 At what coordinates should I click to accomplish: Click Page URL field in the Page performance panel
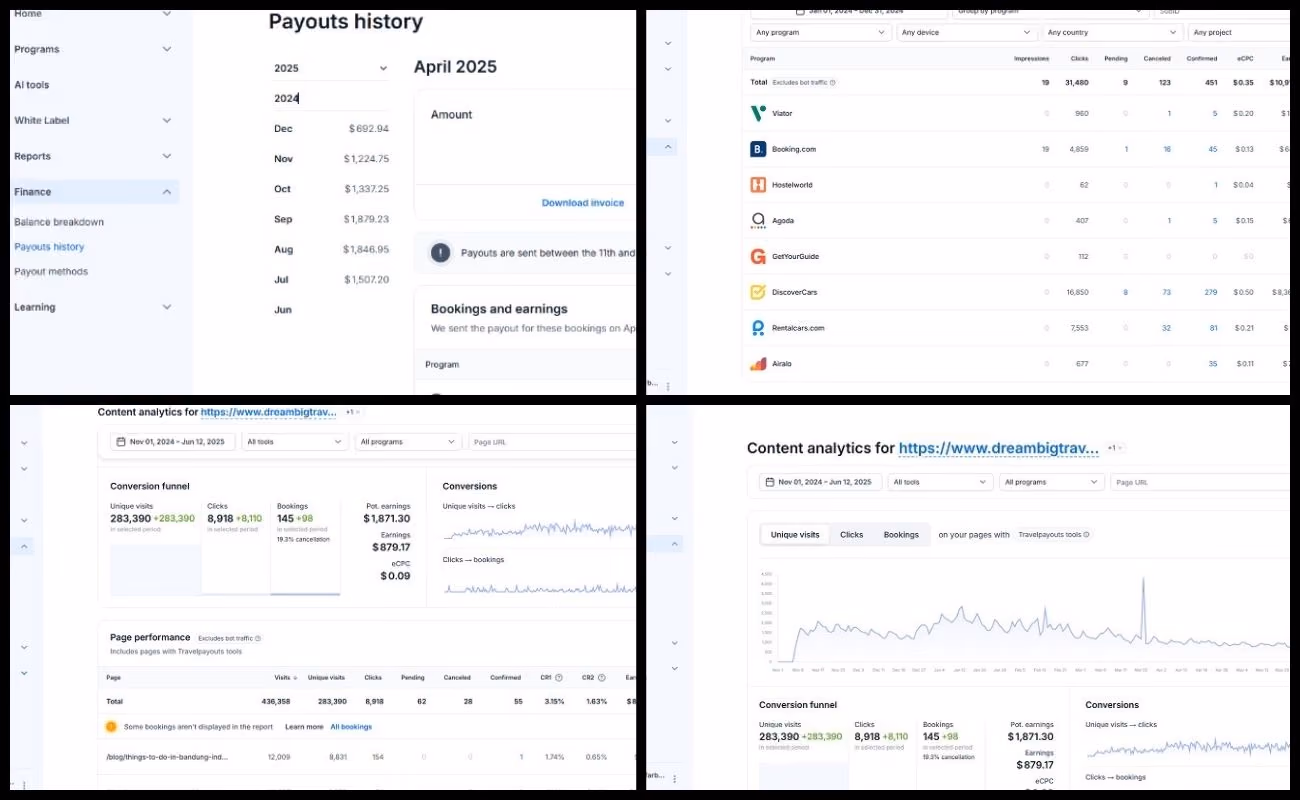550,441
